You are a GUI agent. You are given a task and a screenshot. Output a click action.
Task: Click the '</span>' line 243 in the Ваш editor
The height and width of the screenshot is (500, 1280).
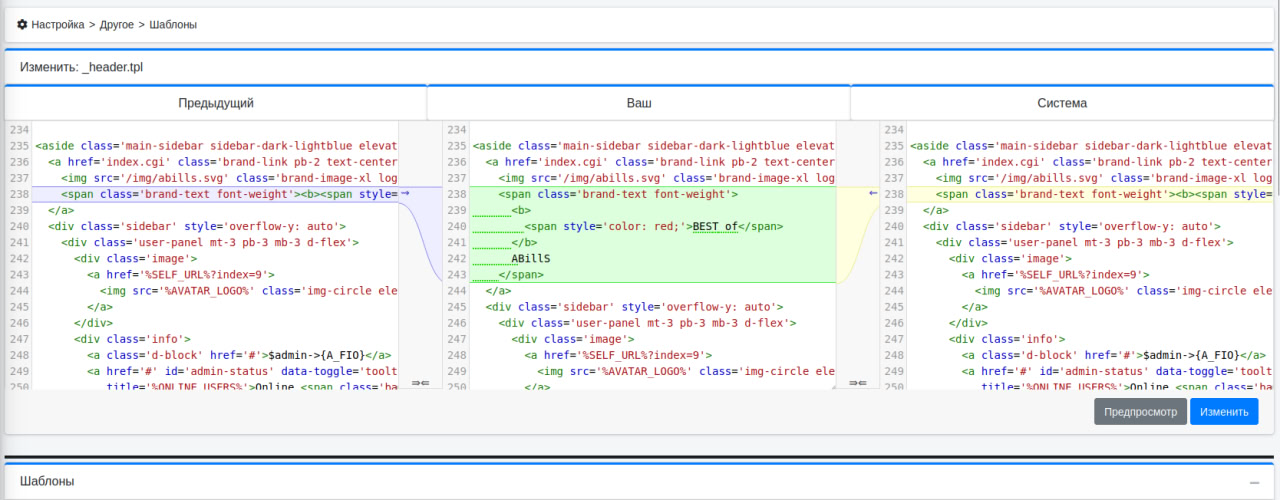coord(521,275)
